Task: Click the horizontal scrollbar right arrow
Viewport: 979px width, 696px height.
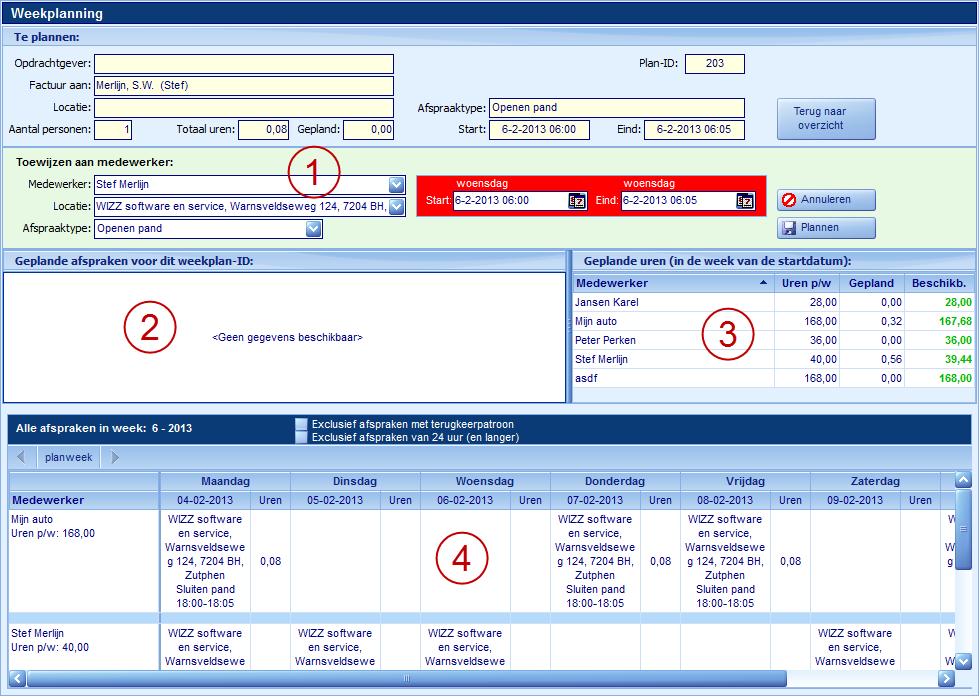Action: [947, 679]
